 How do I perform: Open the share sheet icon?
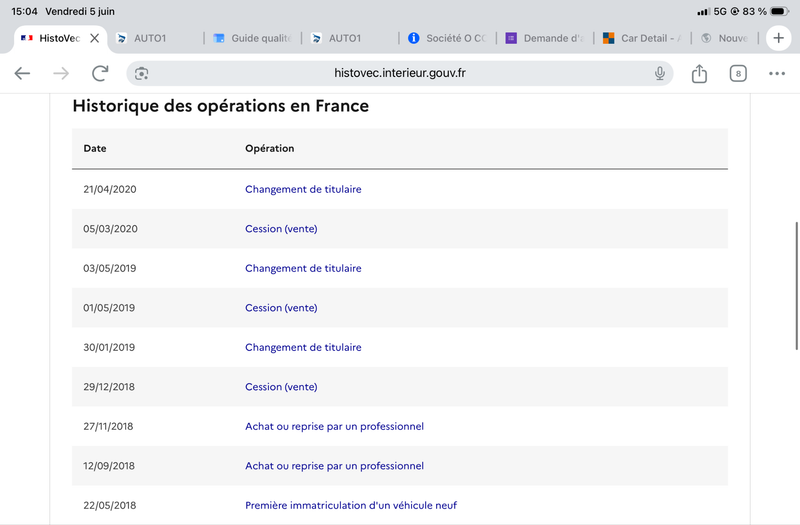pyautogui.click(x=699, y=73)
